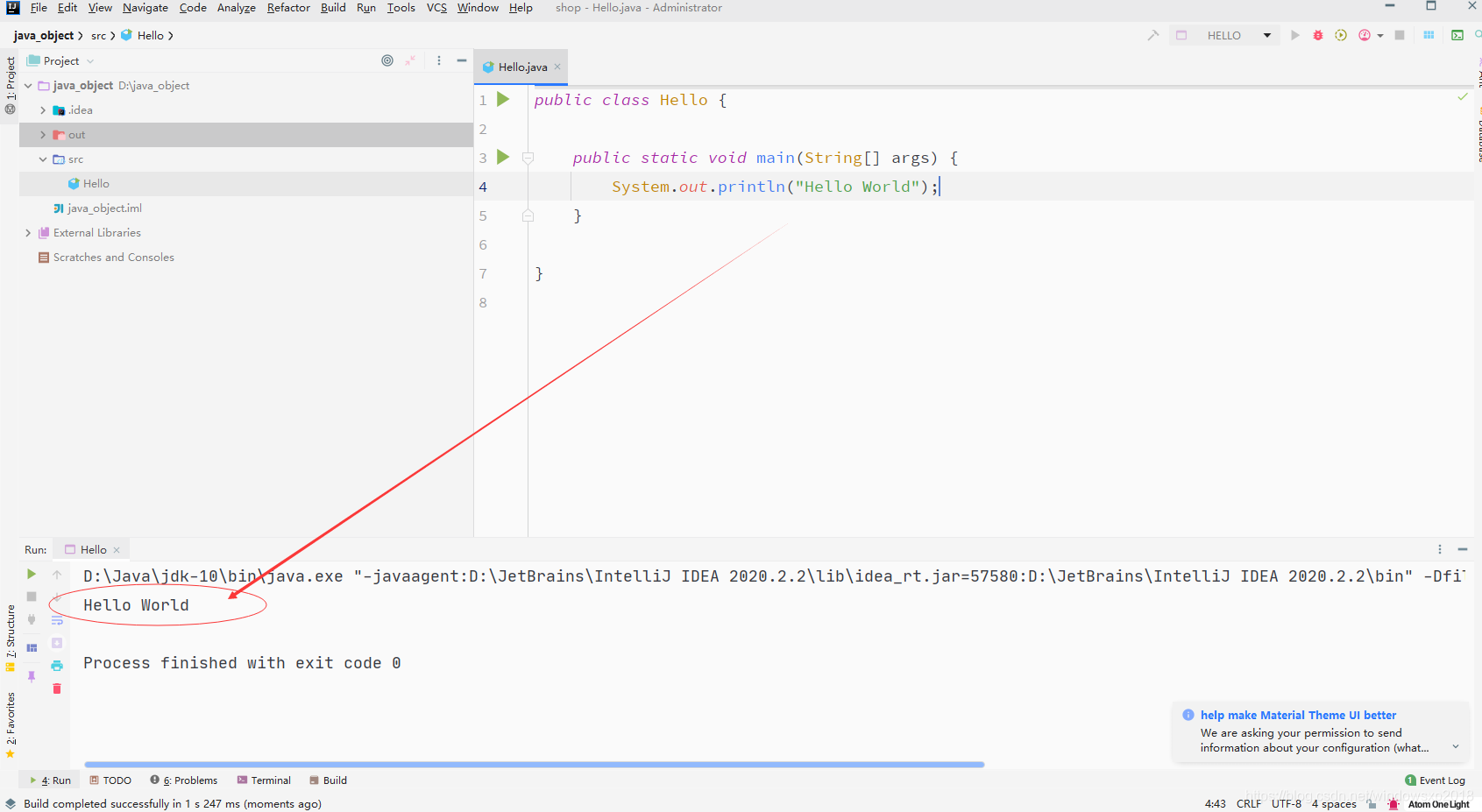Expand External Libraries
Viewport: 1482px width, 812px height.
coord(28,233)
